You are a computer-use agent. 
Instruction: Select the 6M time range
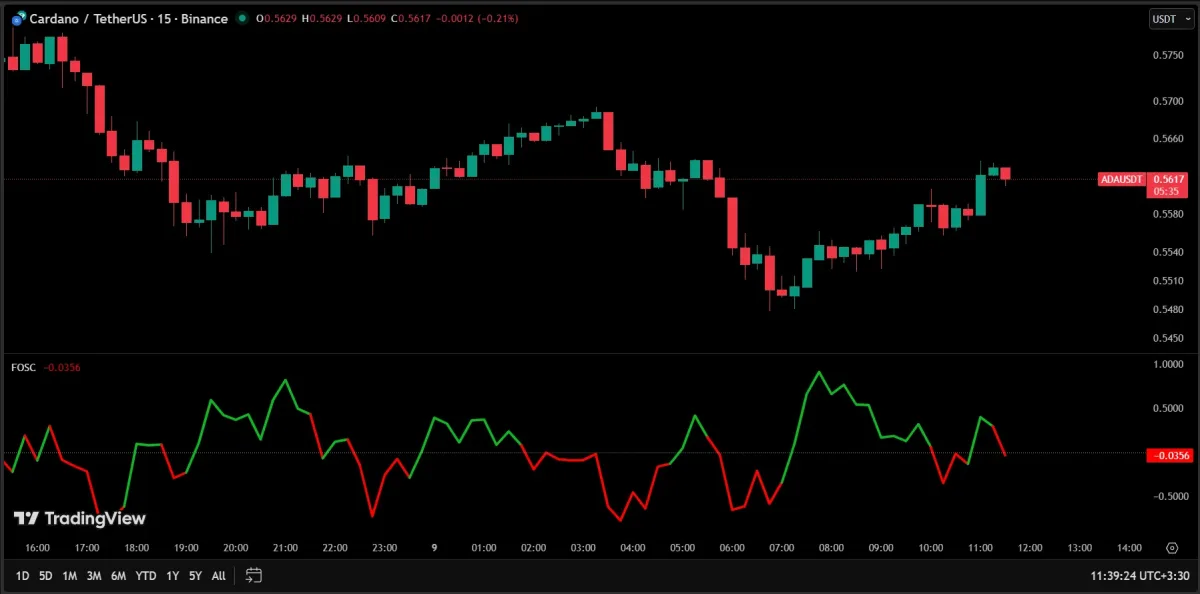click(x=118, y=576)
